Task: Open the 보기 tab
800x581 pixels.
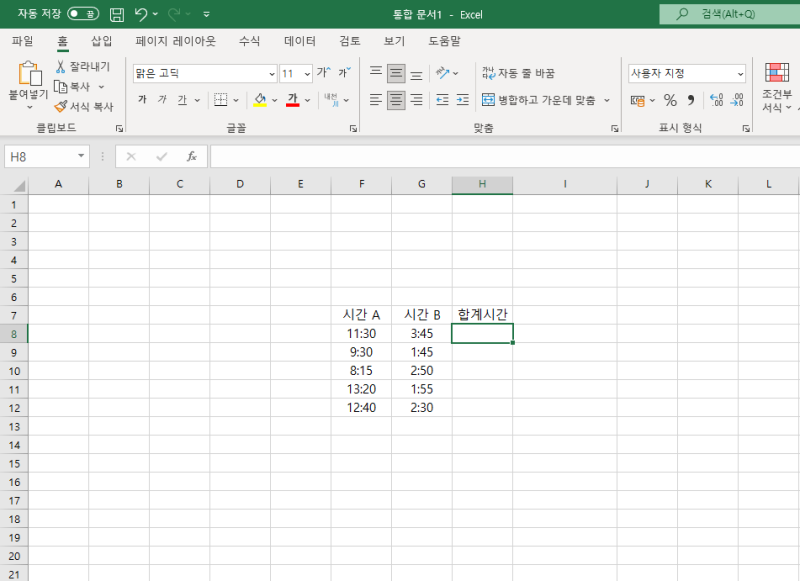Action: tap(394, 41)
